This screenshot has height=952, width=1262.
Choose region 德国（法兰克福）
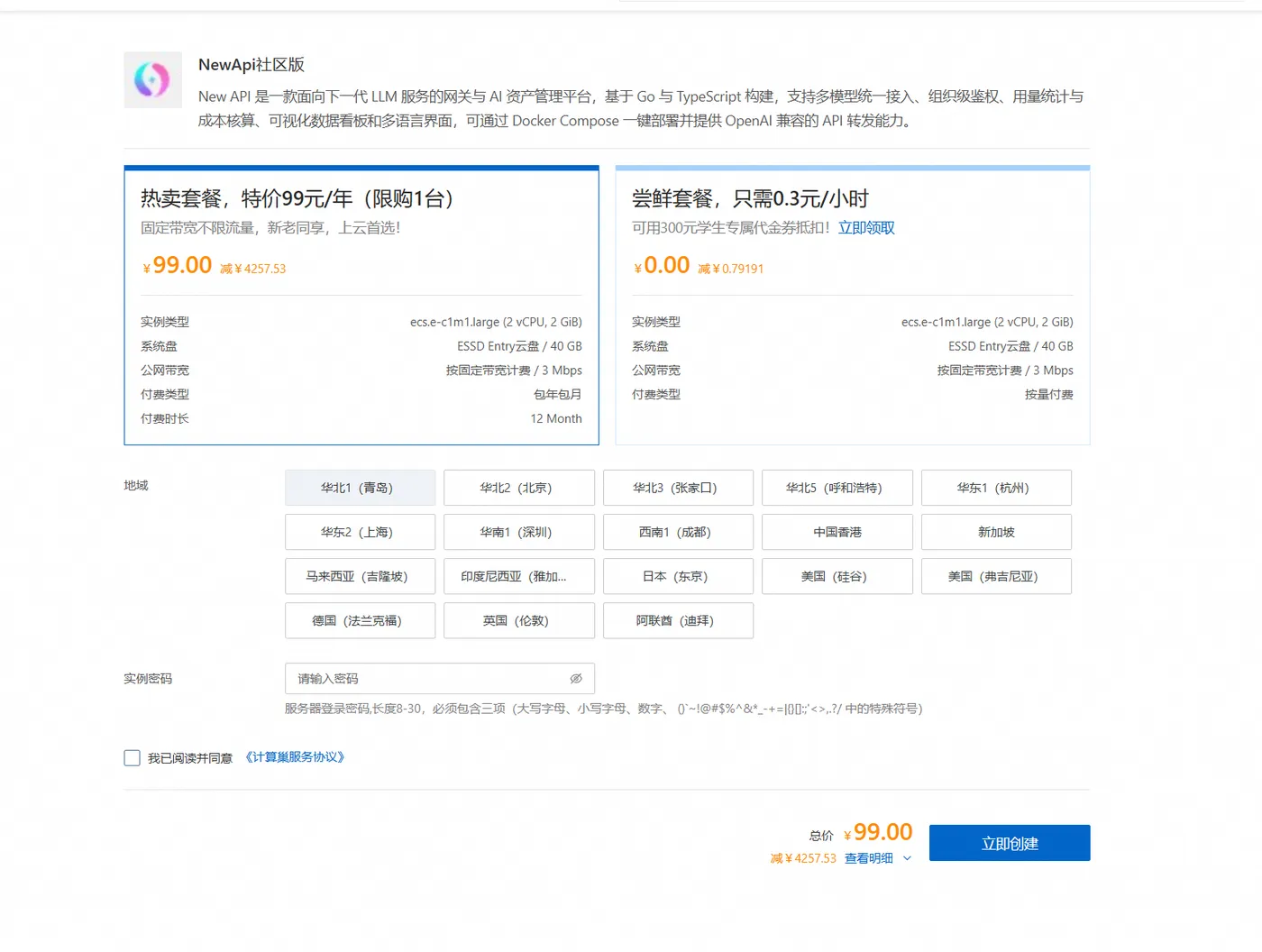click(x=360, y=620)
